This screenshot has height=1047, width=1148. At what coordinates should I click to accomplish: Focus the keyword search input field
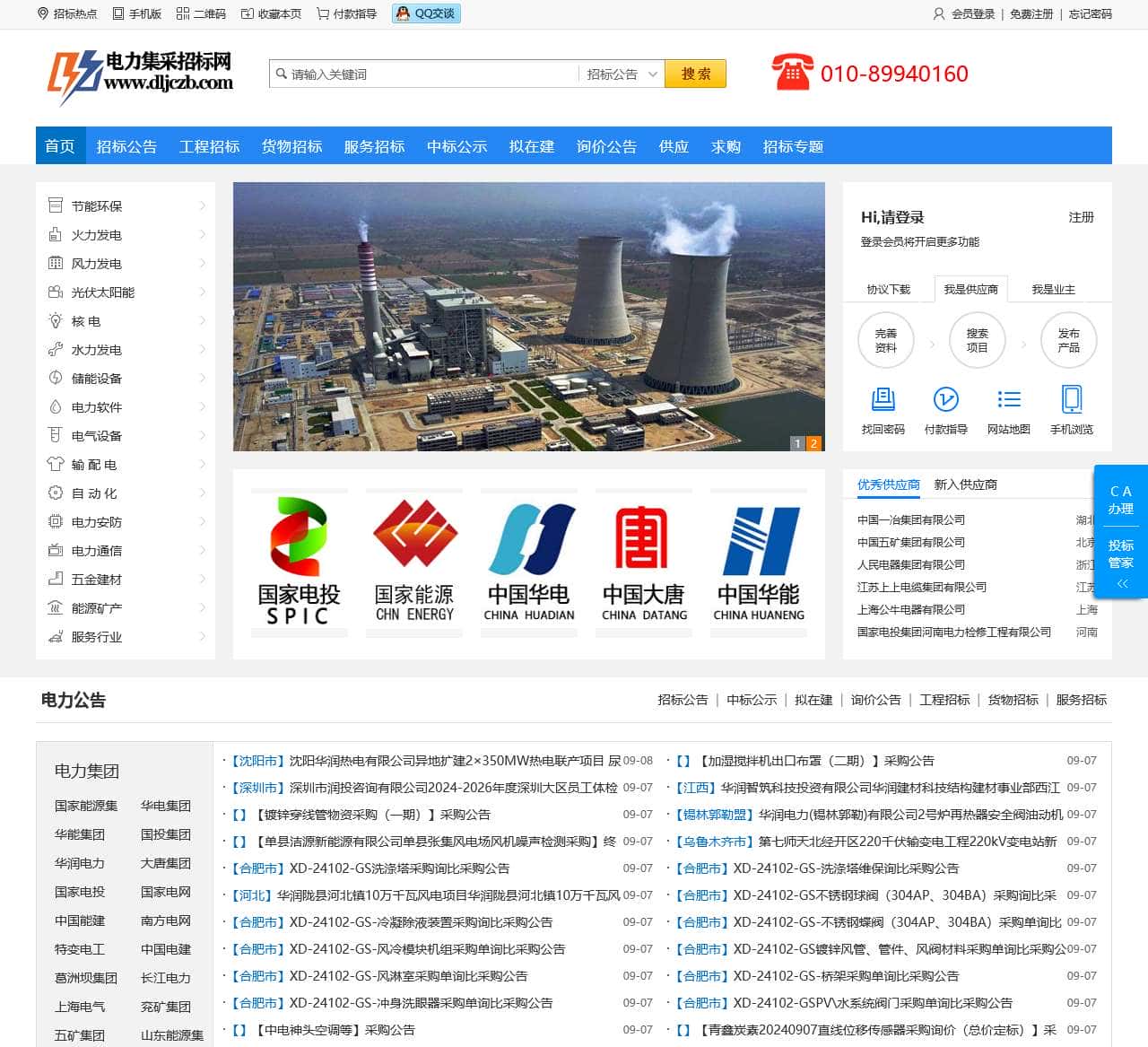[x=424, y=74]
